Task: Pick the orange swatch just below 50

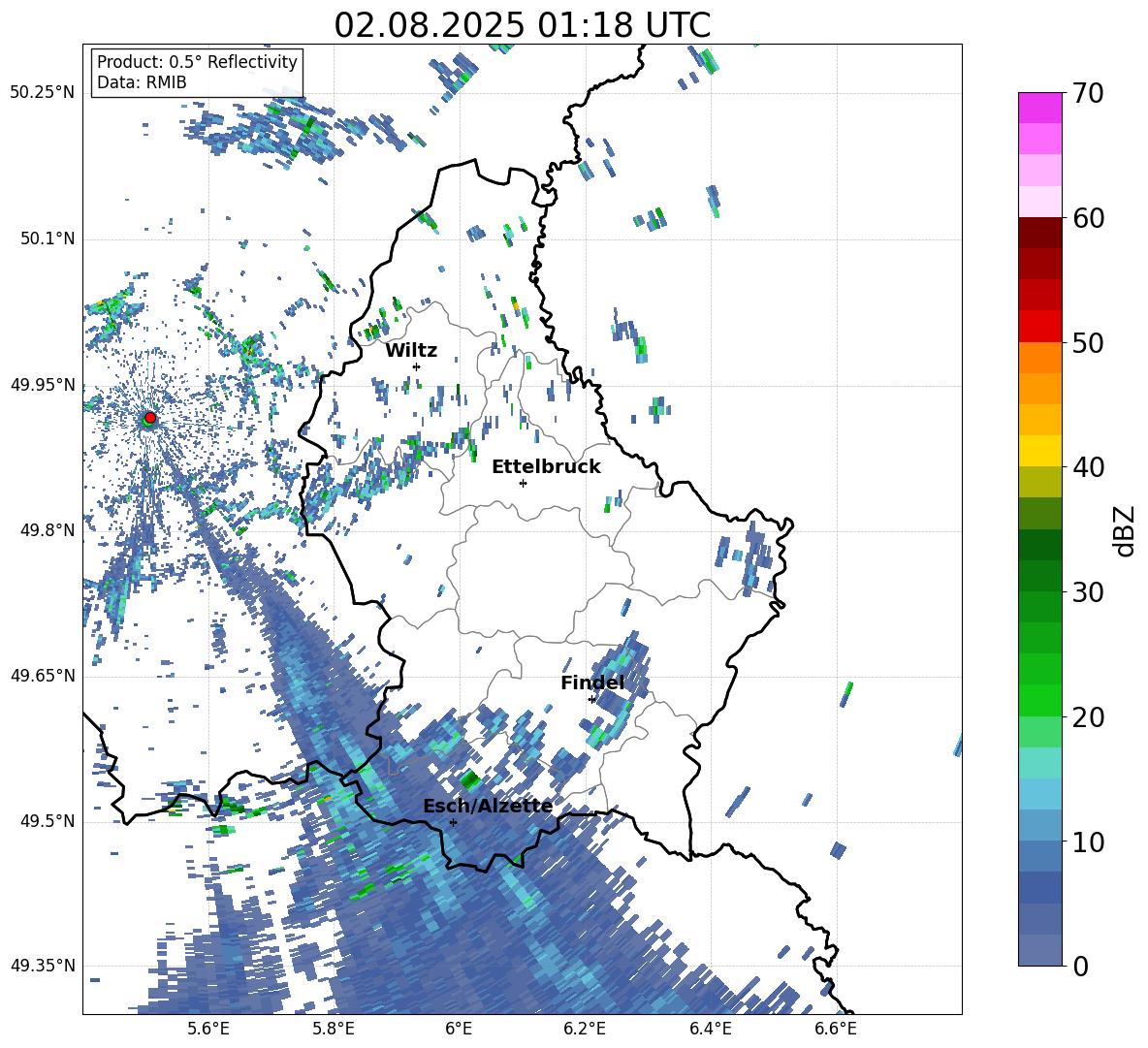Action: [x=1039, y=357]
